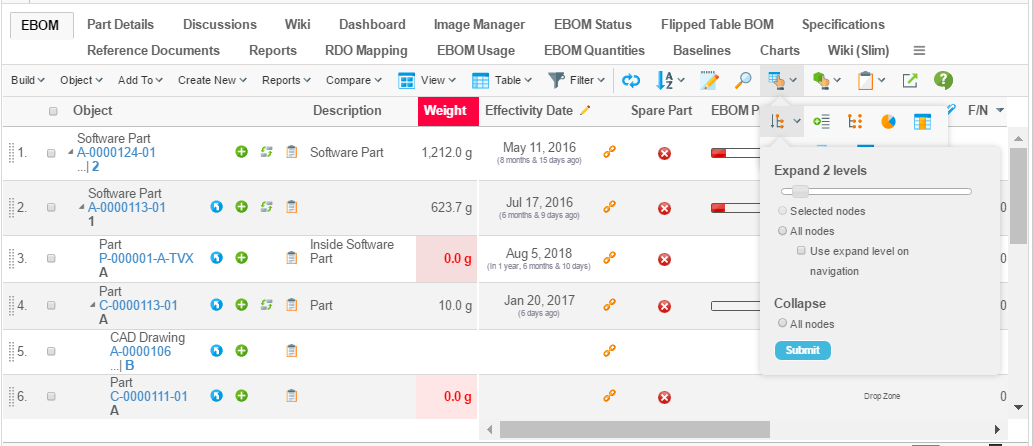Click the link icon in the May 11, 2016 row
This screenshot has width=1033, height=446.
tap(608, 152)
